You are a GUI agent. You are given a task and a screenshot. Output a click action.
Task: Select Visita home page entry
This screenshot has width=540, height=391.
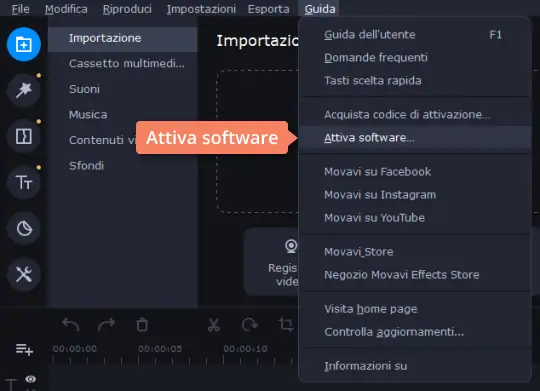415,309
